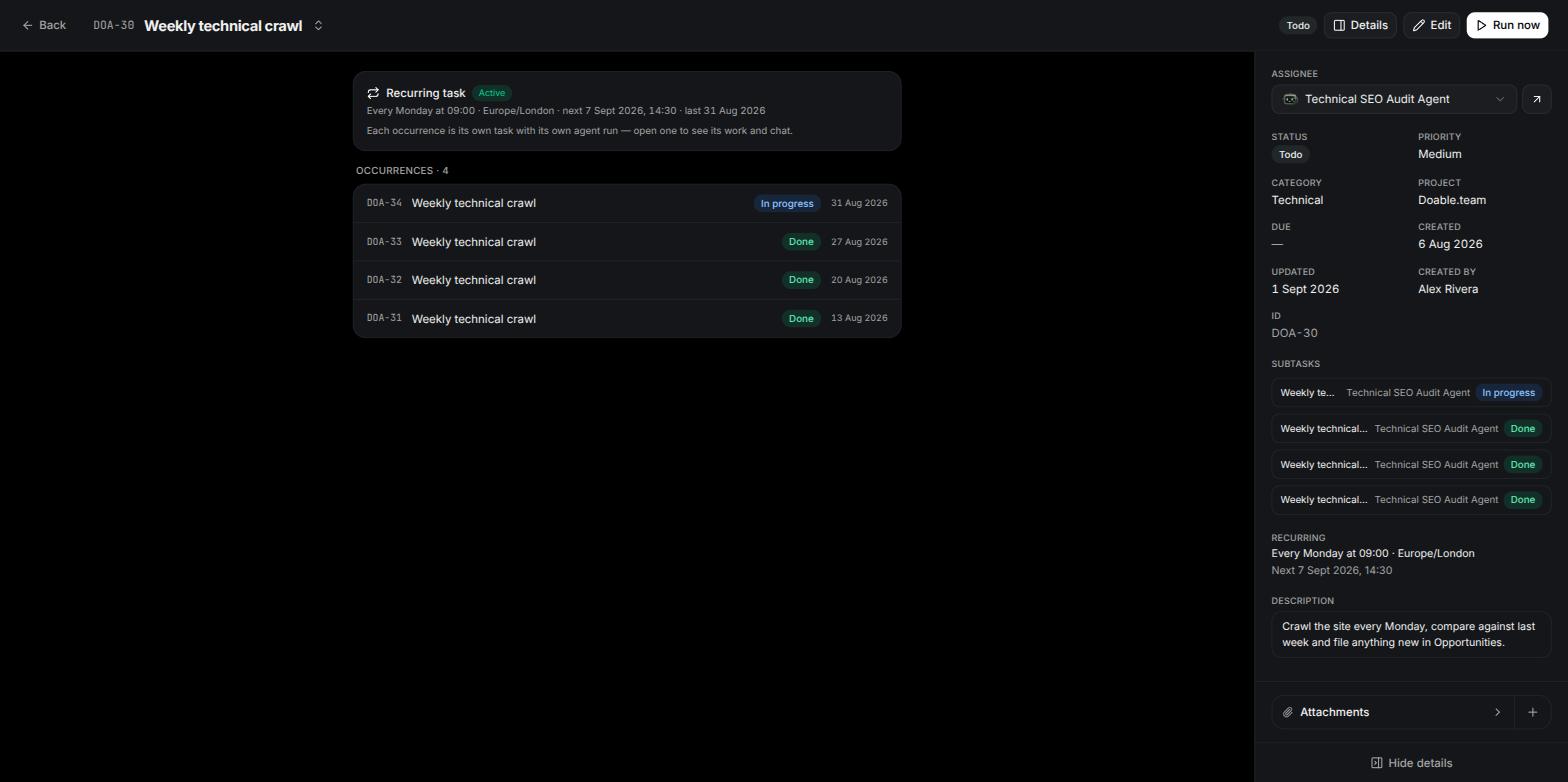Change the Medium priority value
Image resolution: width=1568 pixels, height=782 pixels.
pos(1439,154)
